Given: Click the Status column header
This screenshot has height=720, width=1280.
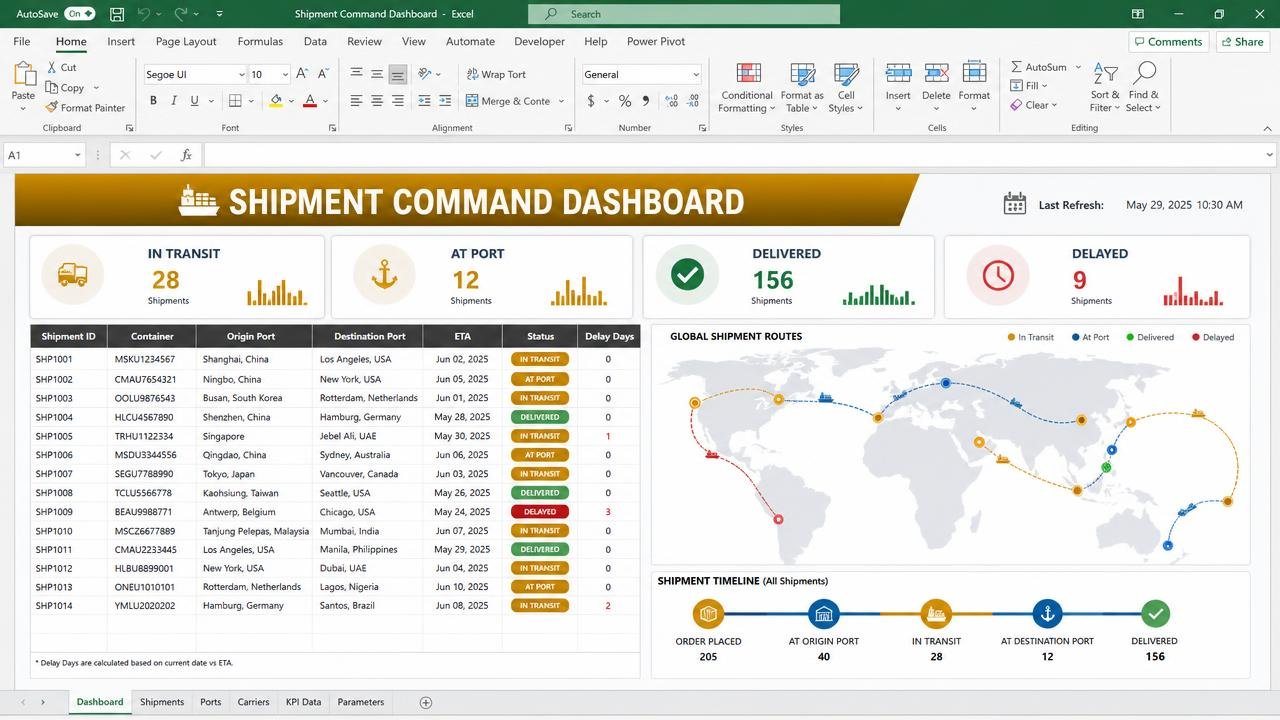Looking at the screenshot, I should (x=540, y=336).
